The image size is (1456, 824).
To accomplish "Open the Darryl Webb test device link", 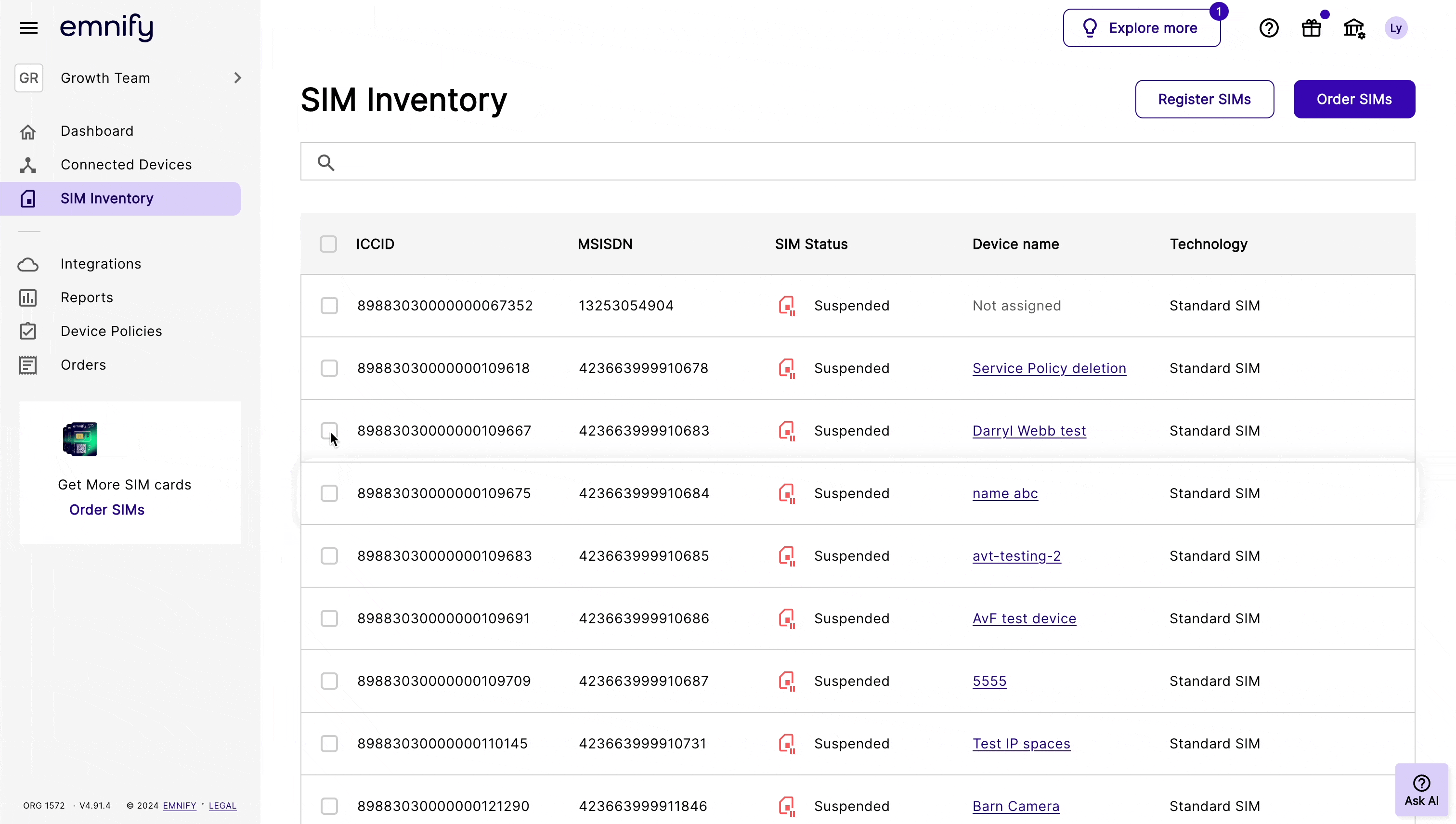I will (x=1028, y=431).
